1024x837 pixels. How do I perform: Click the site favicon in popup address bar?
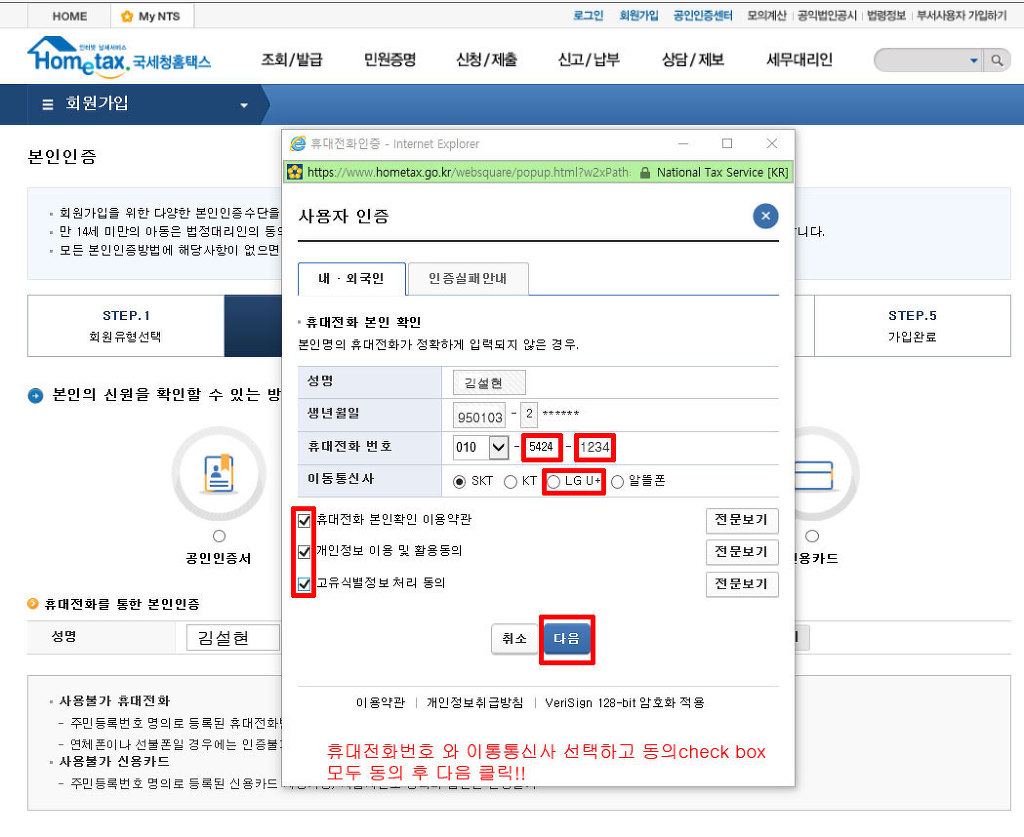pyautogui.click(x=295, y=172)
